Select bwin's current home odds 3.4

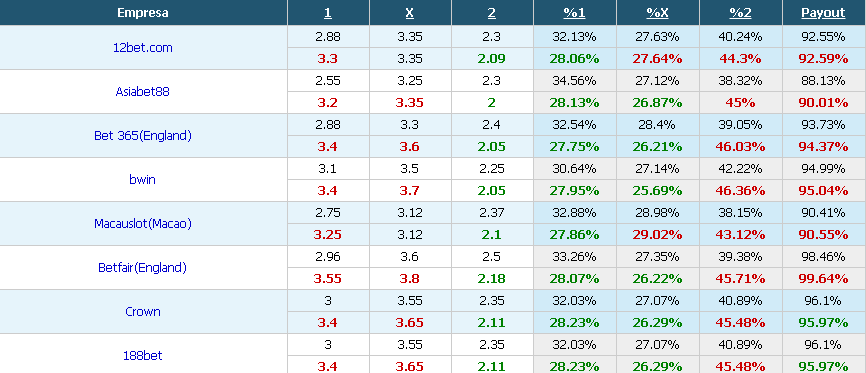pyautogui.click(x=328, y=191)
